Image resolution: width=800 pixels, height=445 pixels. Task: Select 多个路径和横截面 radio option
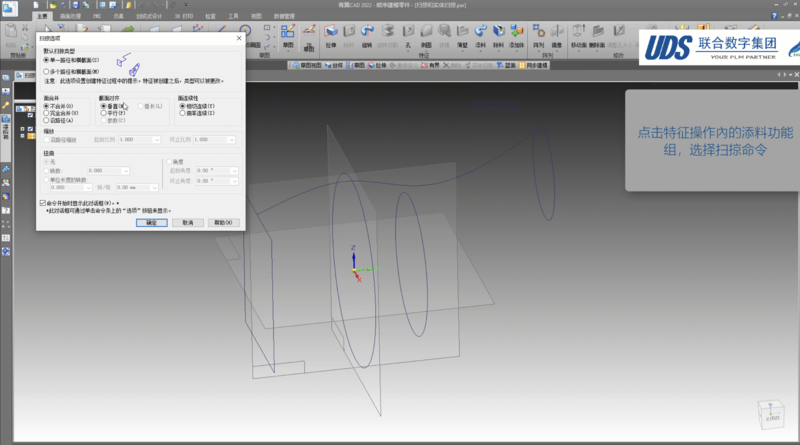coord(46,72)
